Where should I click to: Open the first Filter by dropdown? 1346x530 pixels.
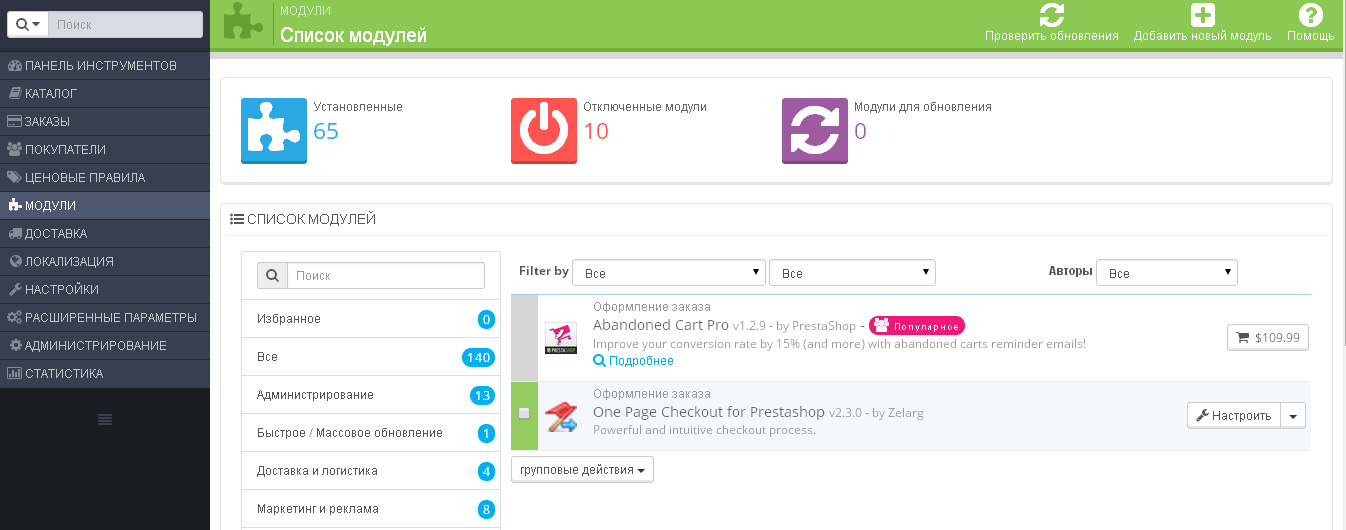click(x=670, y=273)
